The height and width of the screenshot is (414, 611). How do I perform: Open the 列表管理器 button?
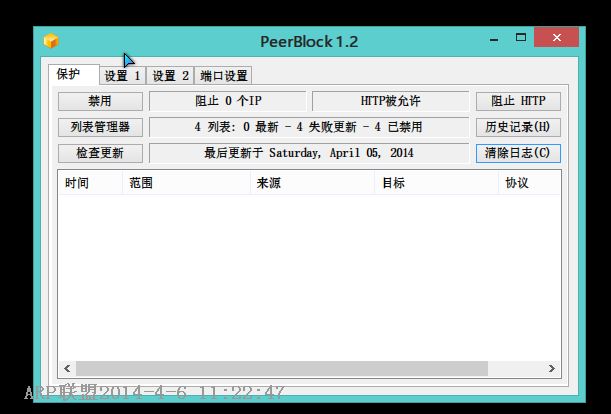coord(100,127)
